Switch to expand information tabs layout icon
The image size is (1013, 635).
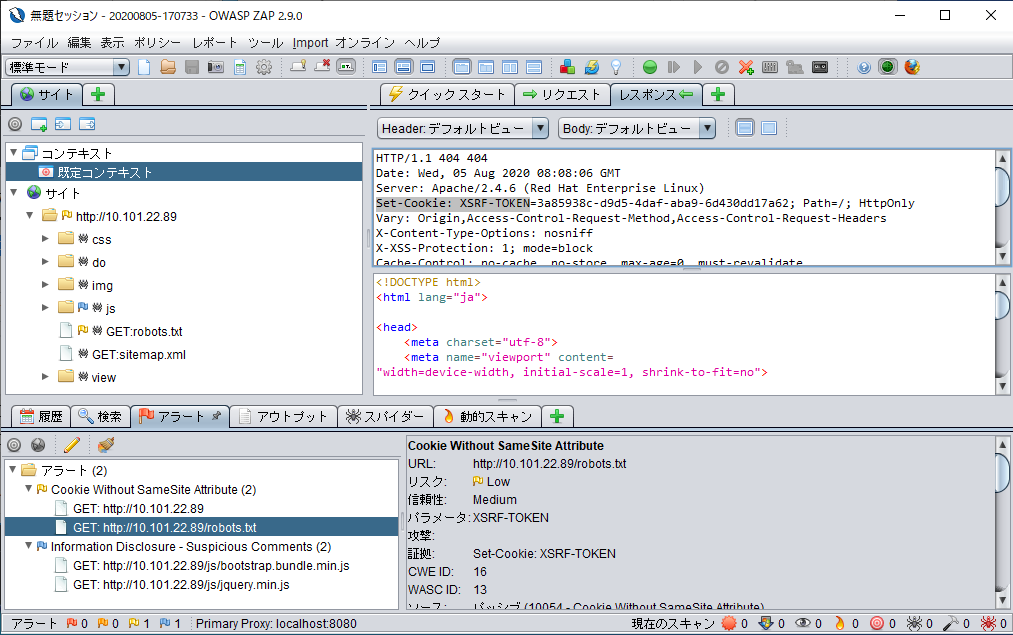tap(403, 67)
